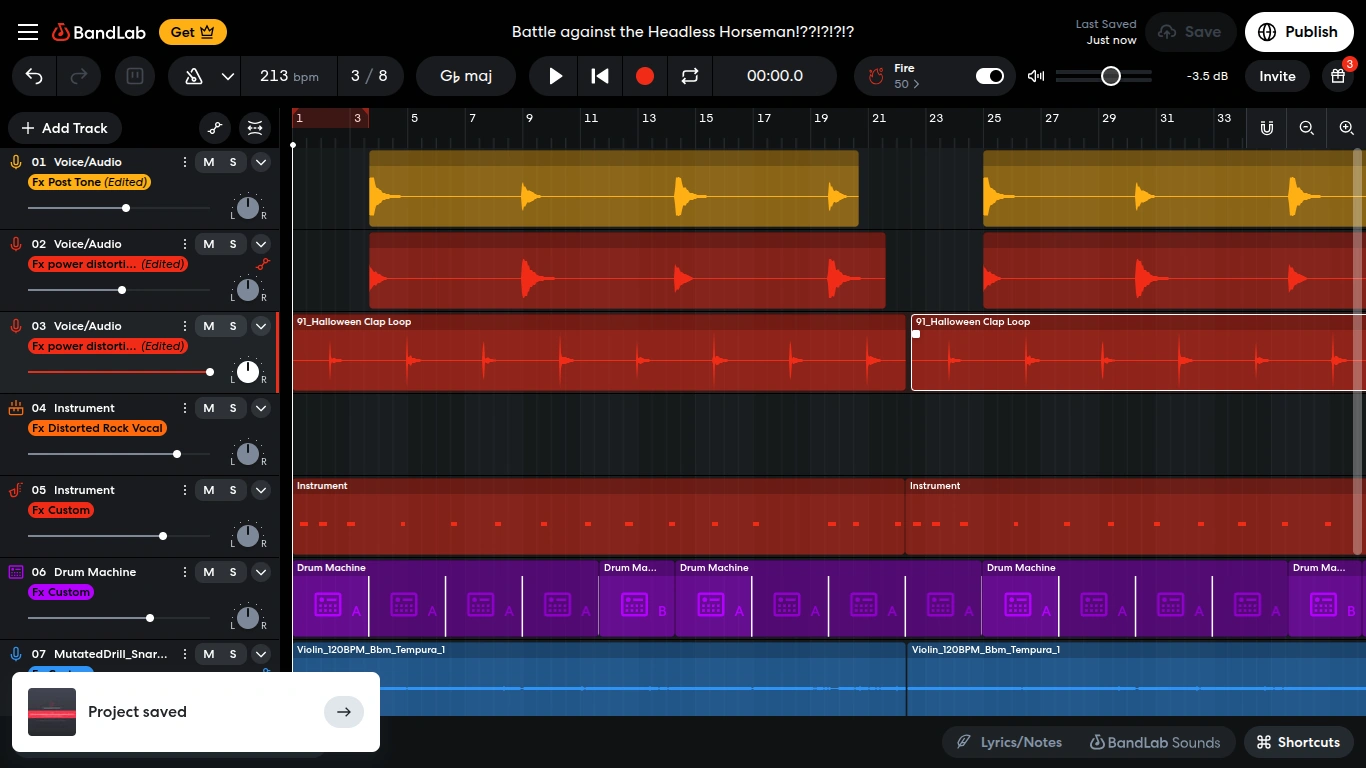Mute the 01 Voice/Audio track
This screenshot has width=1366, height=768.
pos(209,162)
